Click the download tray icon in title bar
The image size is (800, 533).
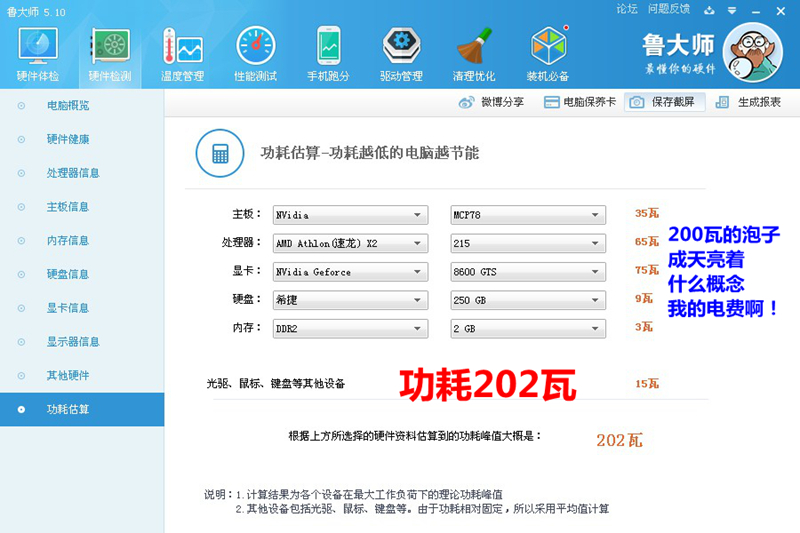(709, 10)
